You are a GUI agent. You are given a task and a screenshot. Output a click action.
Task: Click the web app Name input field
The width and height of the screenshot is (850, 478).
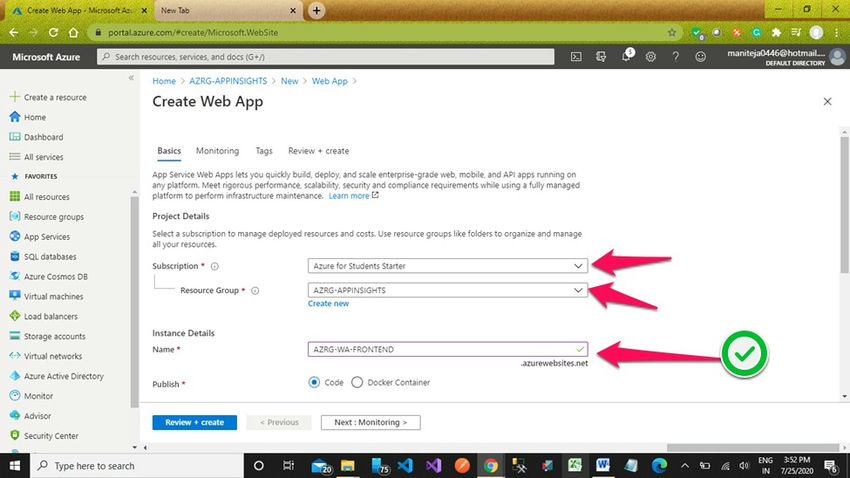click(x=448, y=350)
